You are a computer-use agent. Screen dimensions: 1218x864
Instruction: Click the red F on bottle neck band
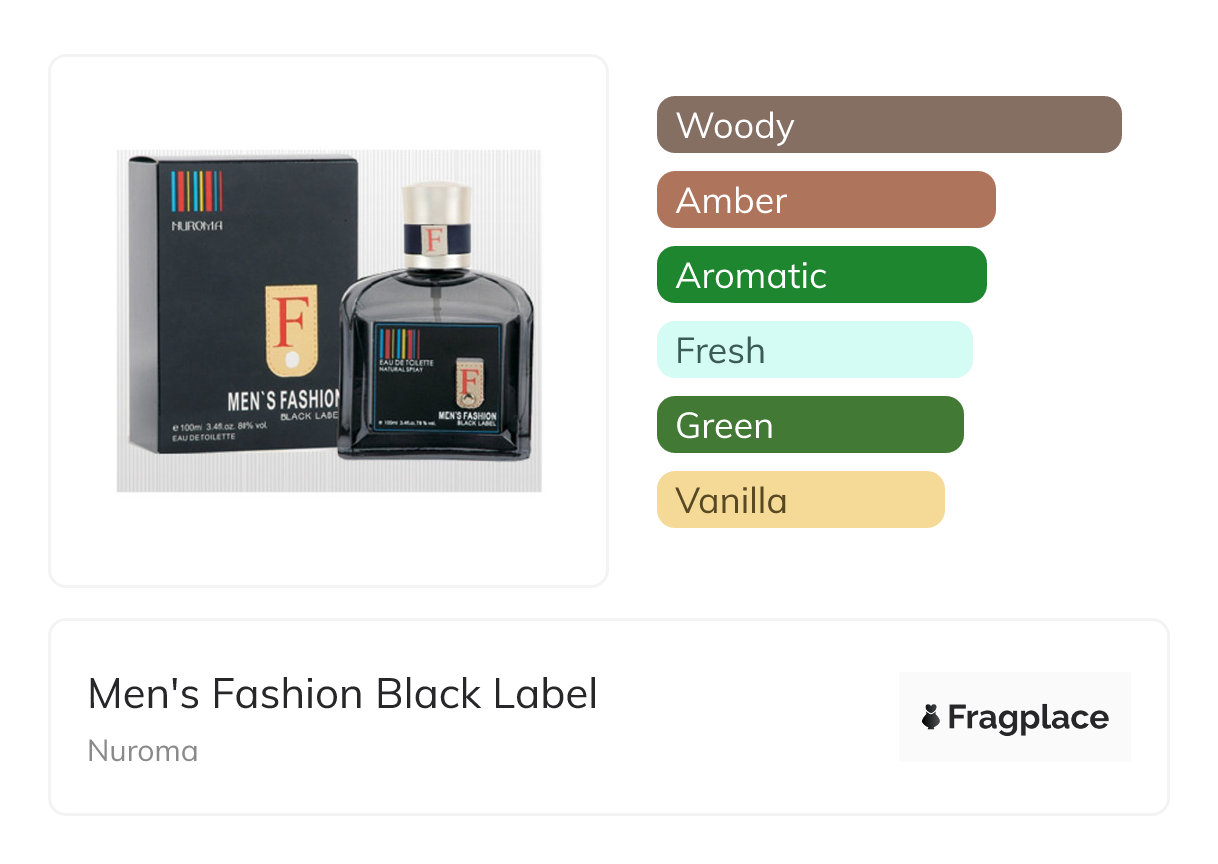(433, 240)
